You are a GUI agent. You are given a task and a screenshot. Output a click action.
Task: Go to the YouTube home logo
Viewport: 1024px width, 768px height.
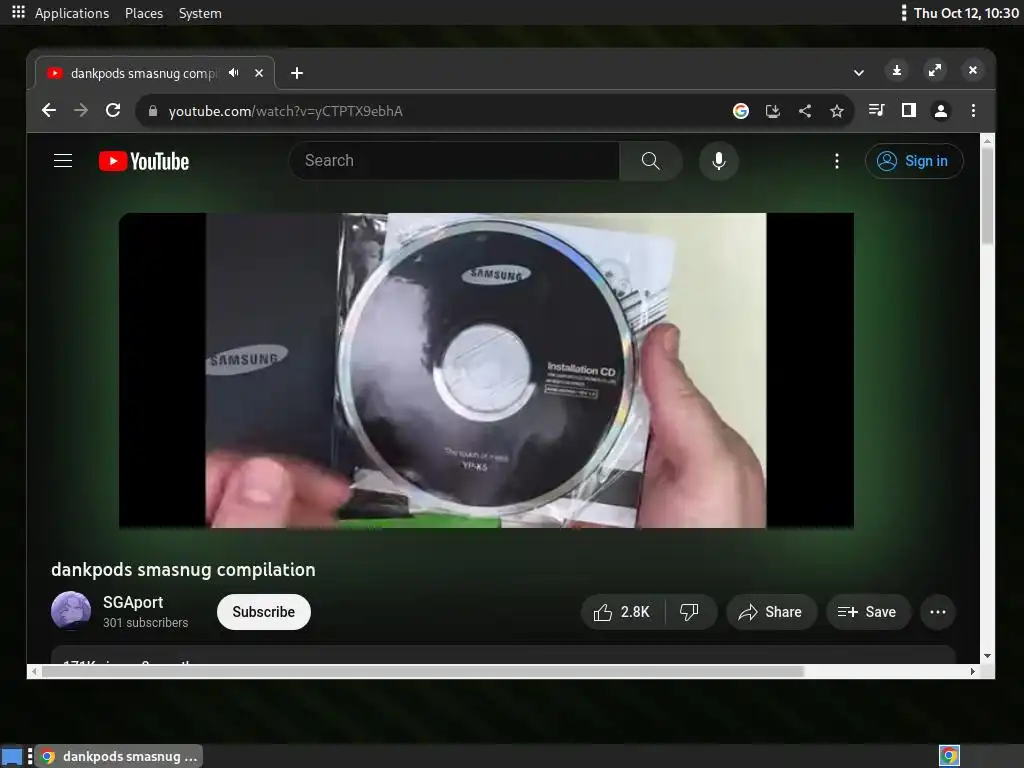tap(144, 161)
